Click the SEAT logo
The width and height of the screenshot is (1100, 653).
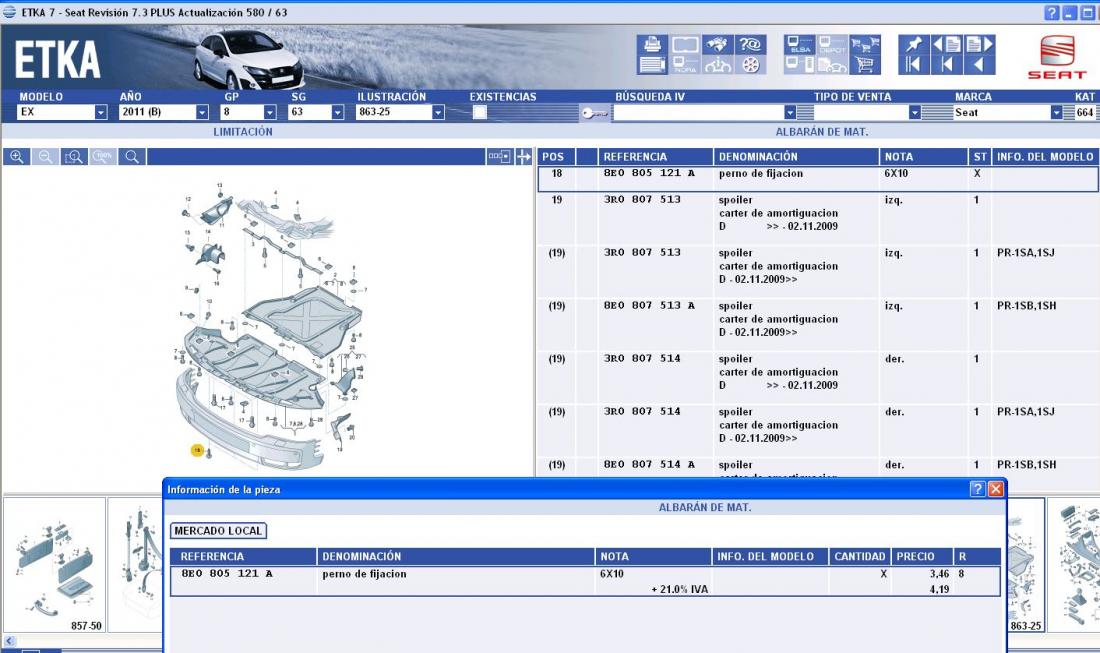pyautogui.click(x=1057, y=57)
